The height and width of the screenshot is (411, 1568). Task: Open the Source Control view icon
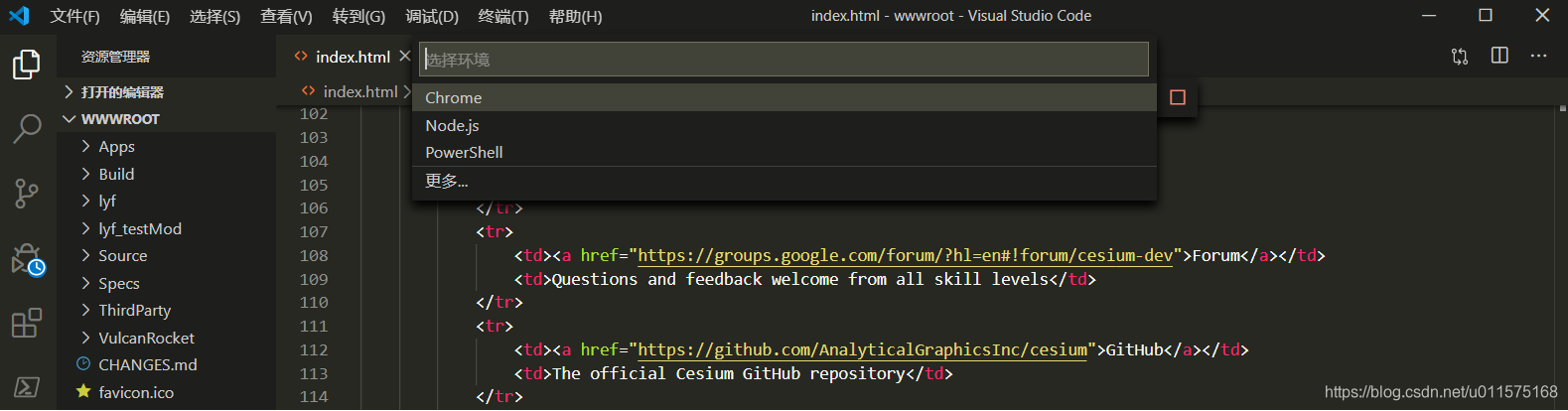[27, 193]
